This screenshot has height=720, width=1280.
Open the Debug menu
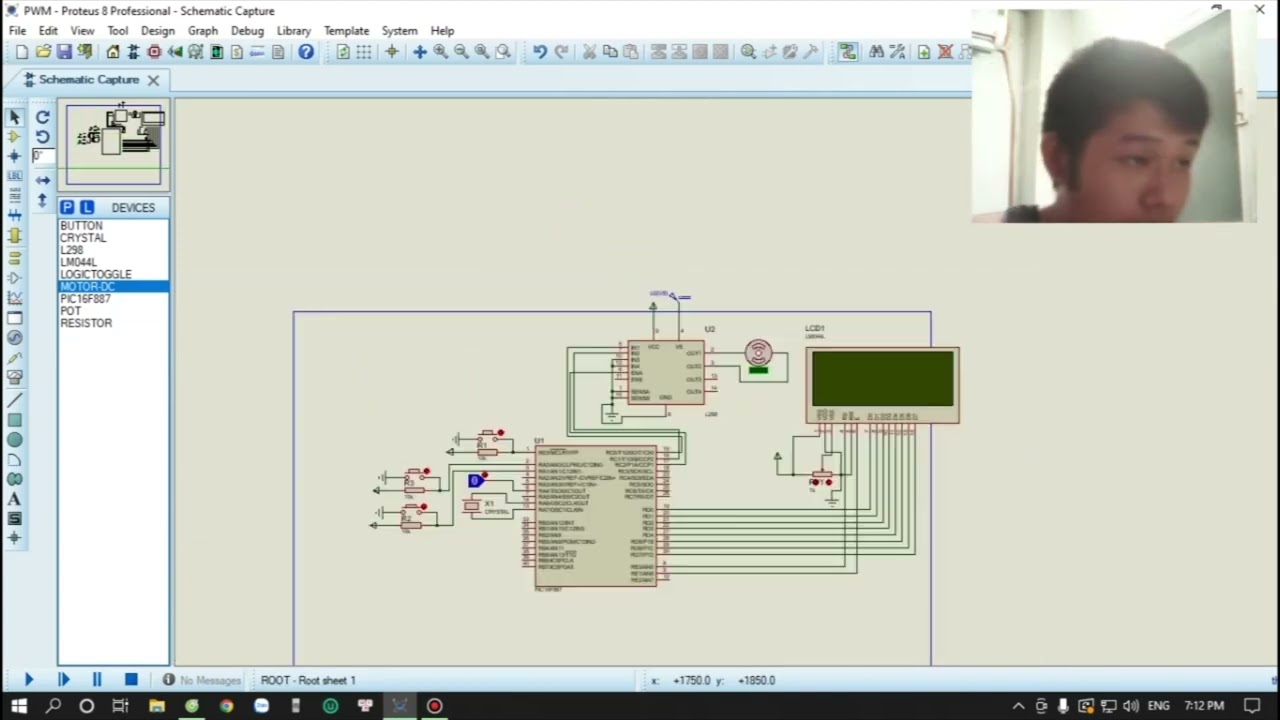tap(247, 31)
